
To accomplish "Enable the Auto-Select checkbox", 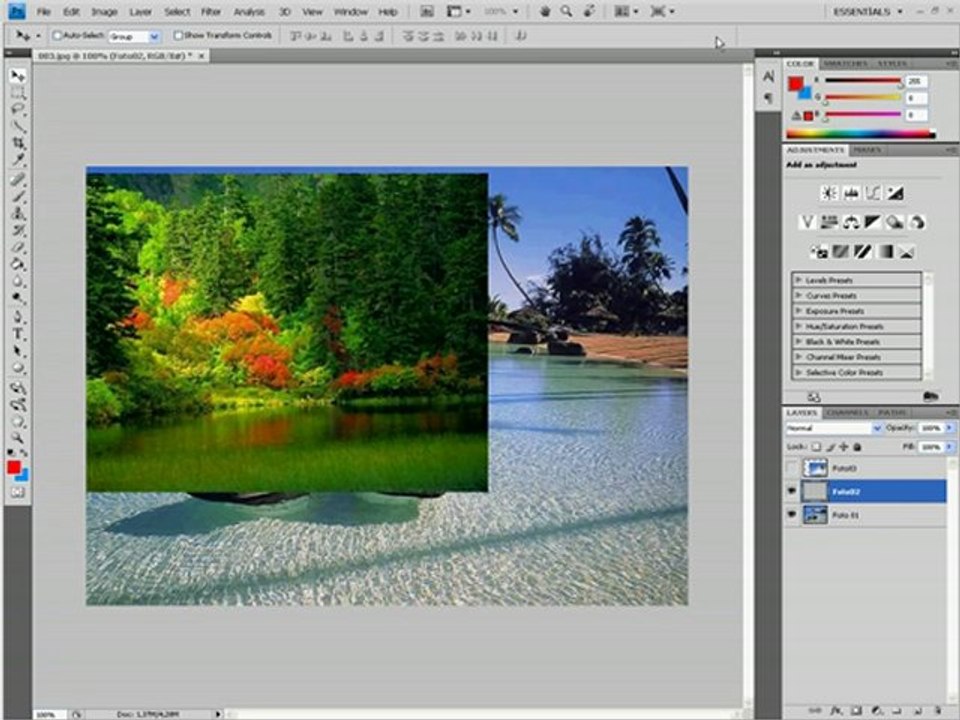I will click(x=57, y=36).
